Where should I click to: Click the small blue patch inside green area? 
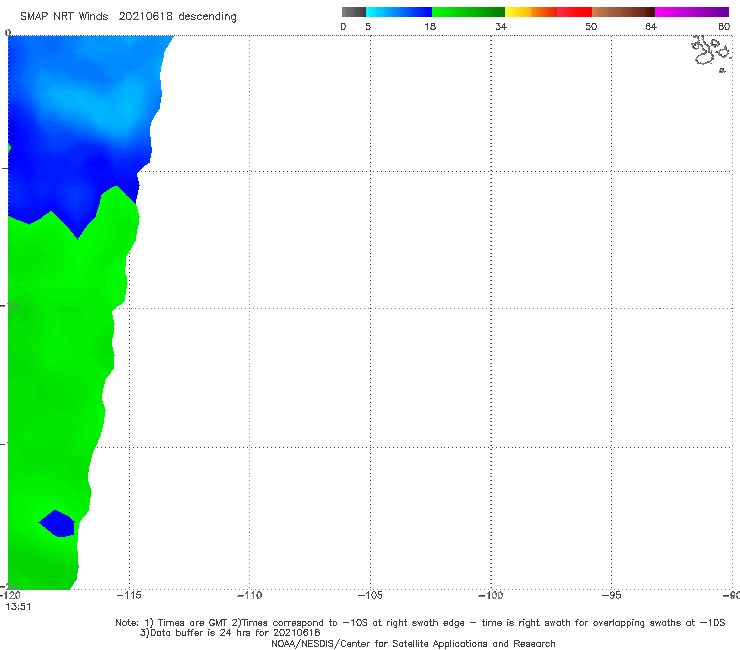(57, 523)
